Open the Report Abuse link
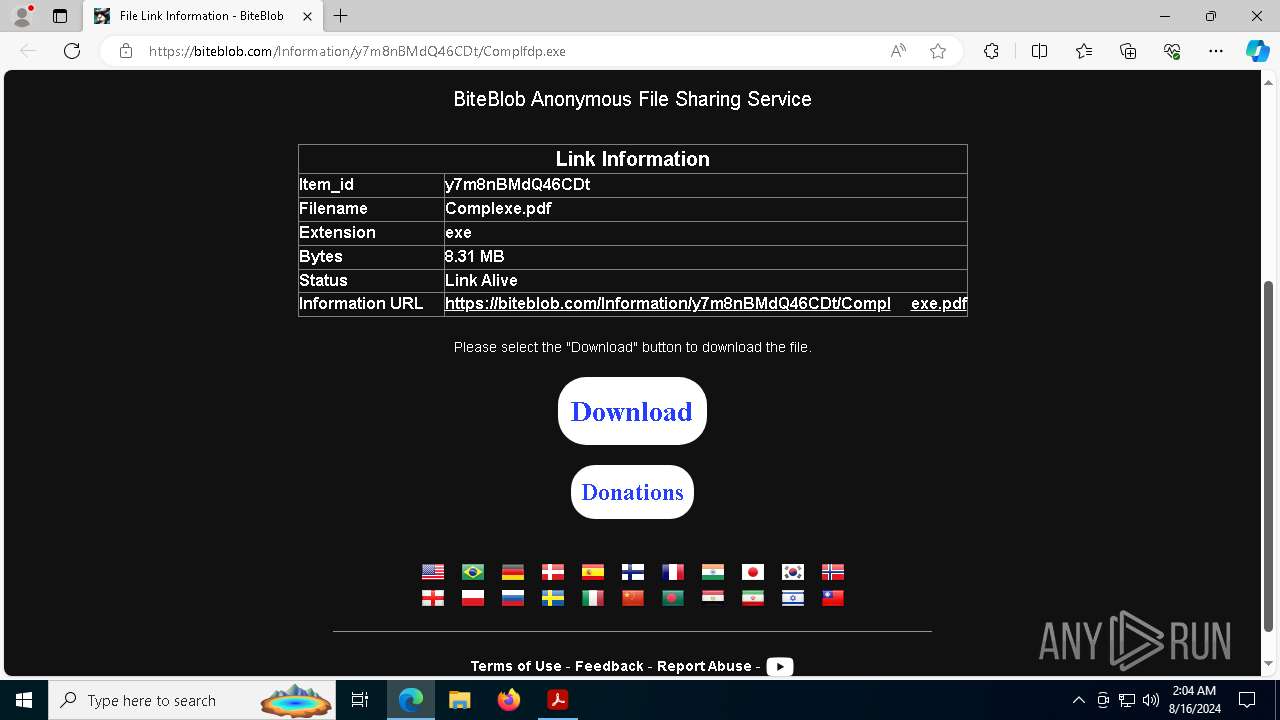The width and height of the screenshot is (1280, 720). tap(704, 666)
